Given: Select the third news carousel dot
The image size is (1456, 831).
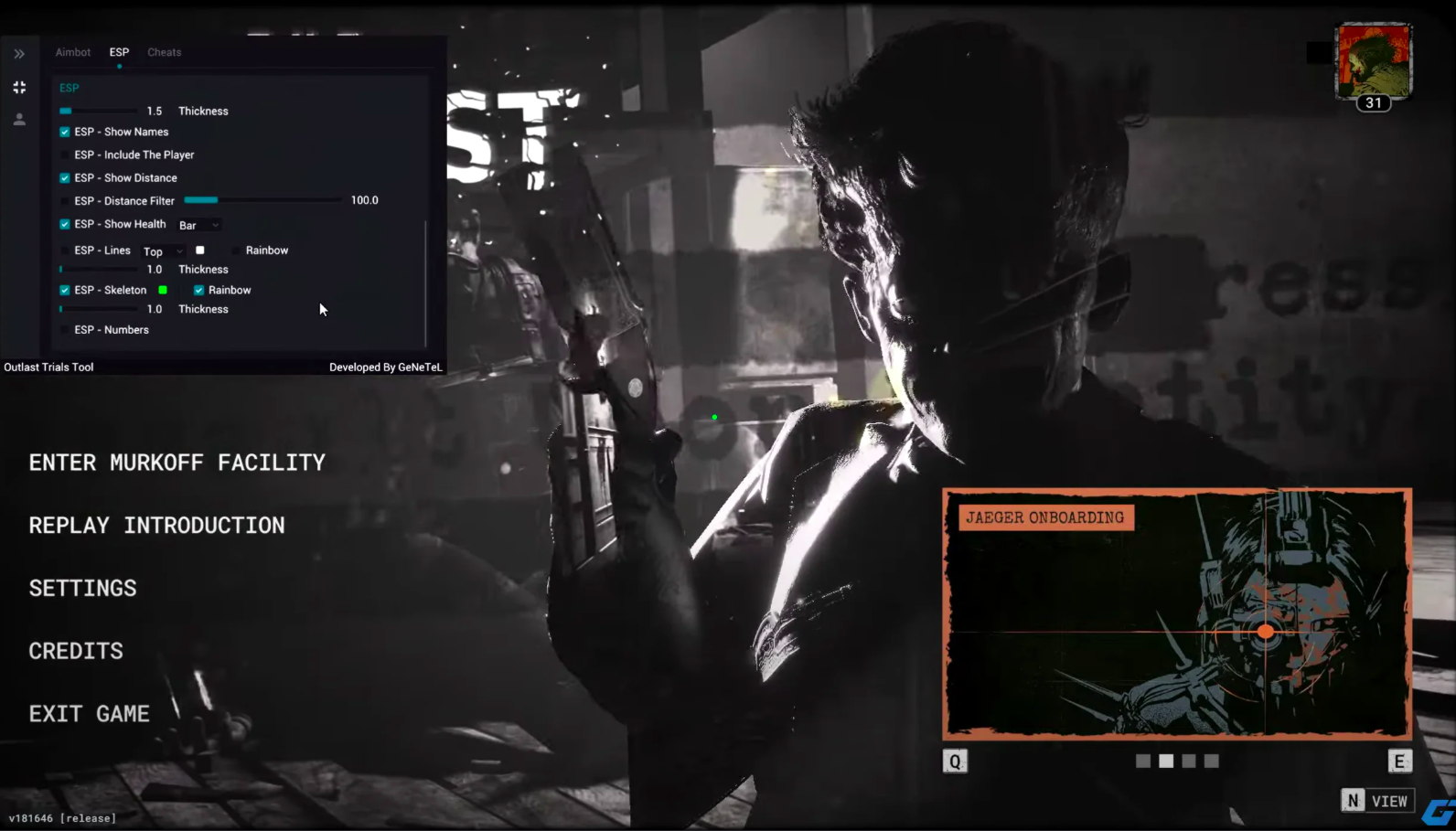Looking at the screenshot, I should 1189,761.
